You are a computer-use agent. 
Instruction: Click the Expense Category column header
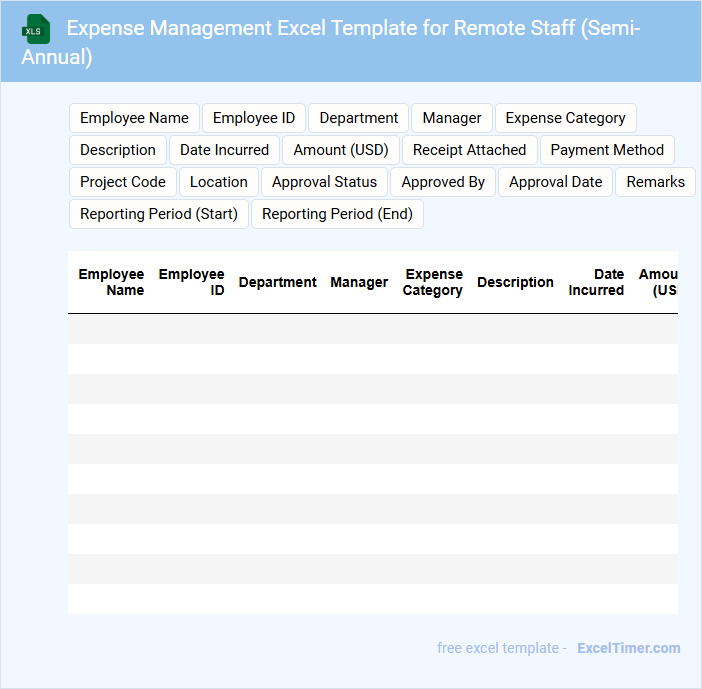click(433, 282)
